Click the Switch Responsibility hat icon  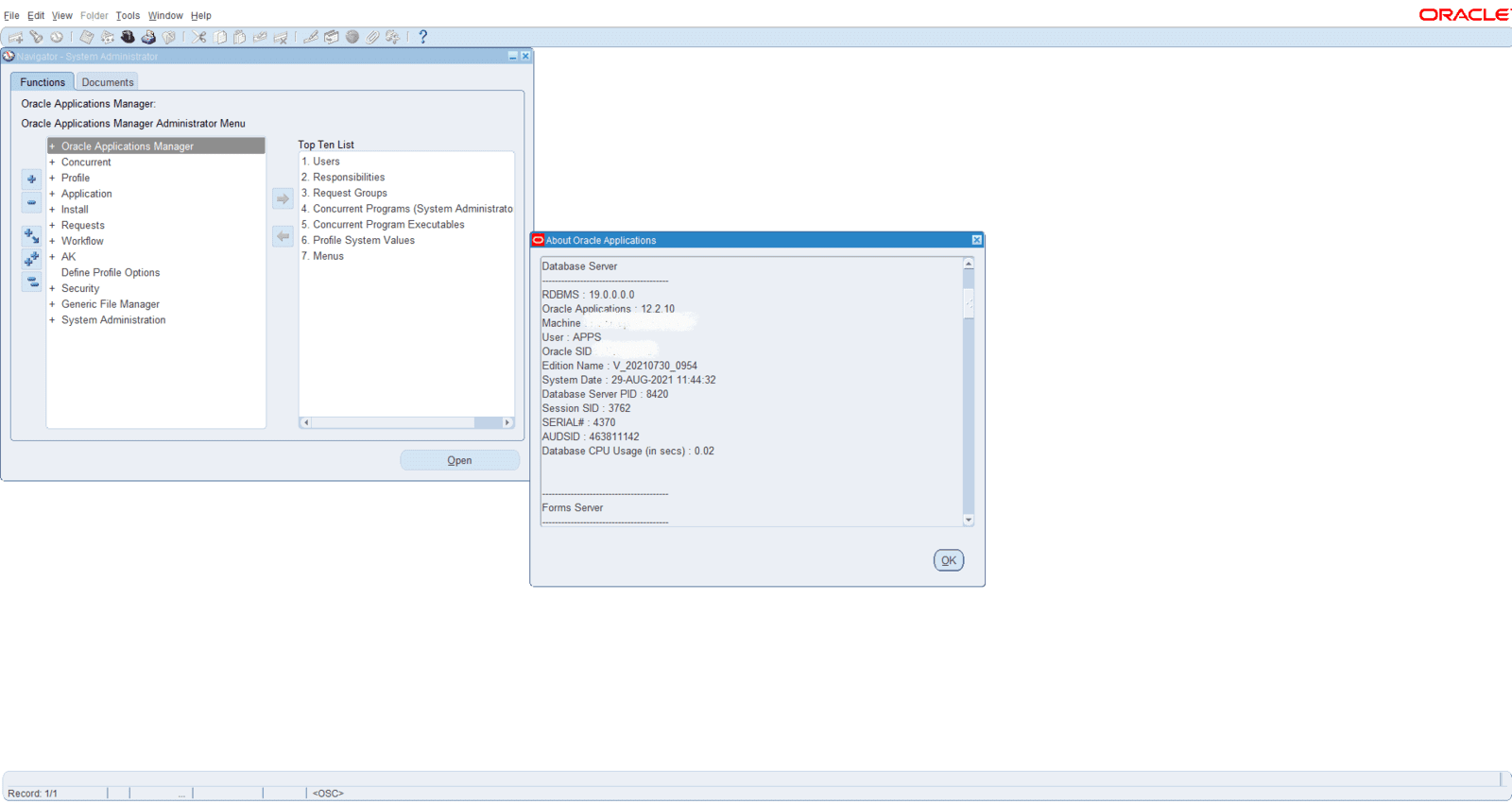coord(128,37)
